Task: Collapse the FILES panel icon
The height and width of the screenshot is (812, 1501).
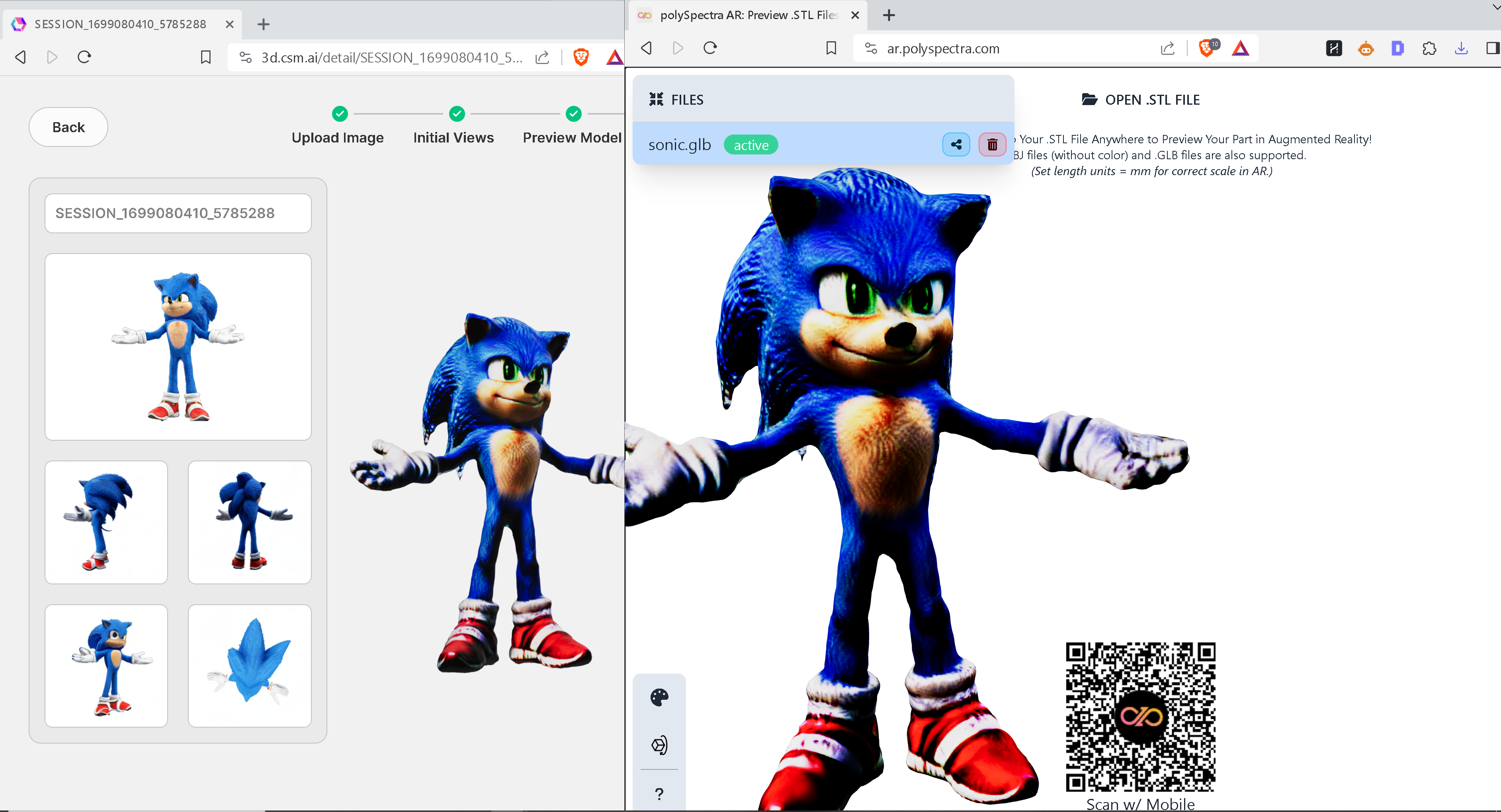Action: pyautogui.click(x=656, y=100)
